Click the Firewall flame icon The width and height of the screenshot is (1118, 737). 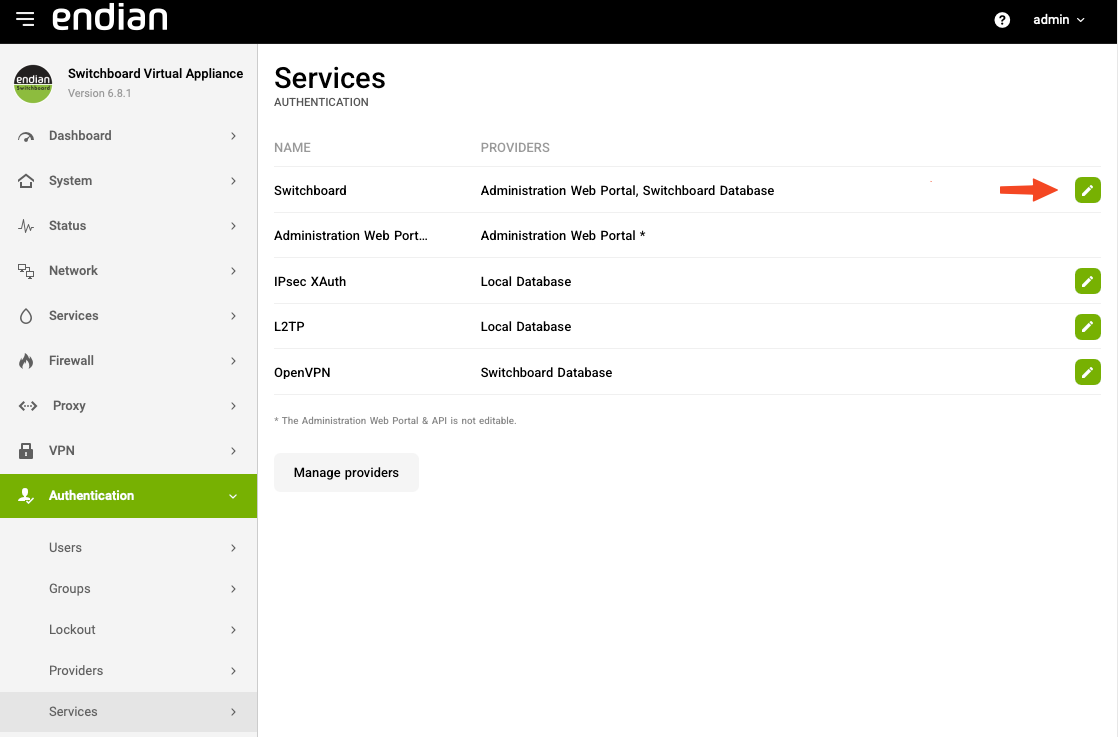(x=26, y=361)
